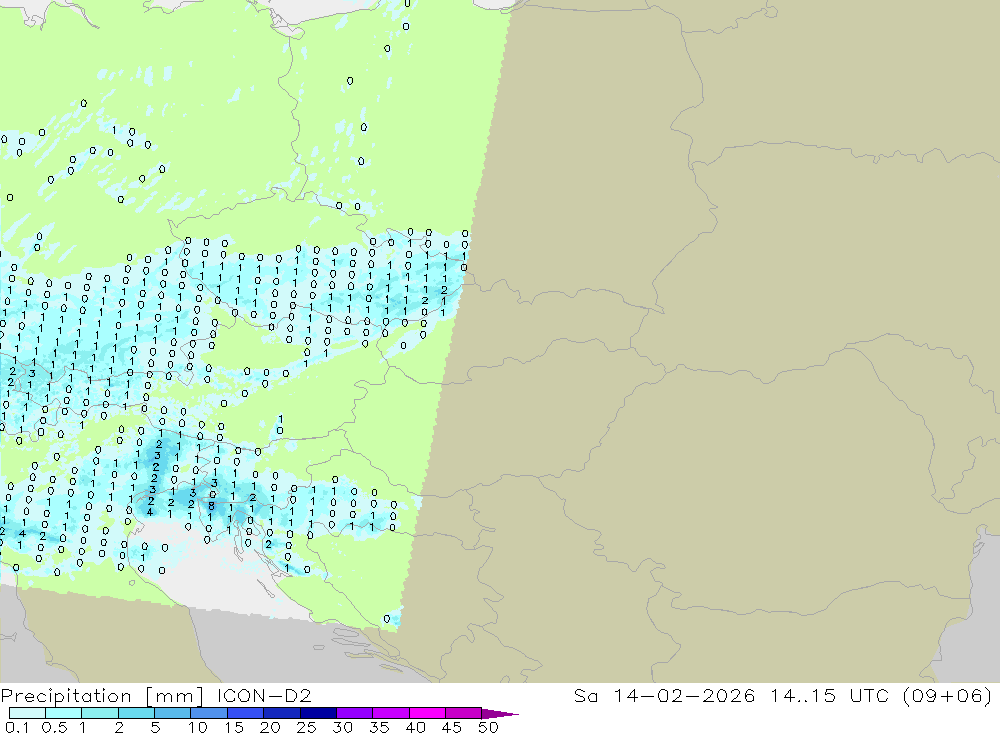This screenshot has width=1000, height=733.
Task: Click the 'ICON-D2' model name label
Action: point(264,695)
